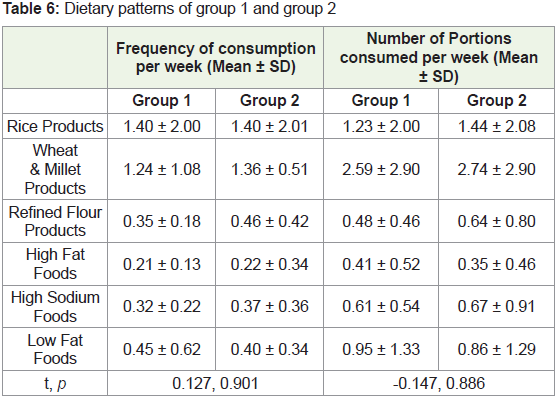Image resolution: width=557 pixels, height=398 pixels.
Task: Select the cell containing 0.95 ± 1.33
Action: [x=381, y=349]
